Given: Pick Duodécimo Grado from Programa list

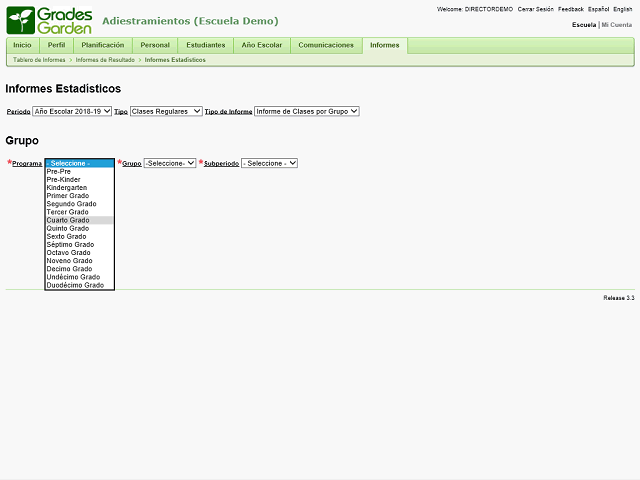Looking at the screenshot, I should coord(75,285).
